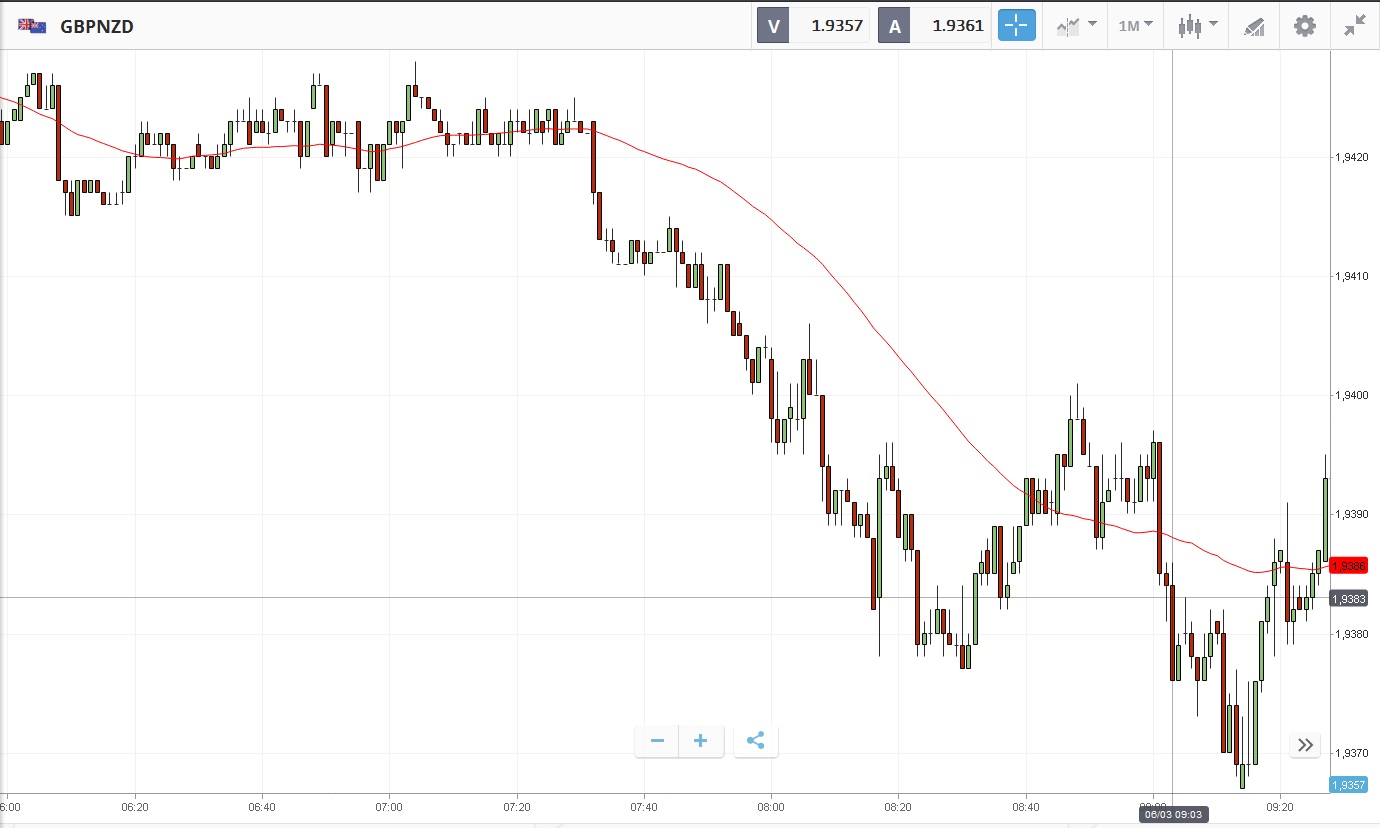
Task: Click the share chart icon
Action: coord(756,741)
